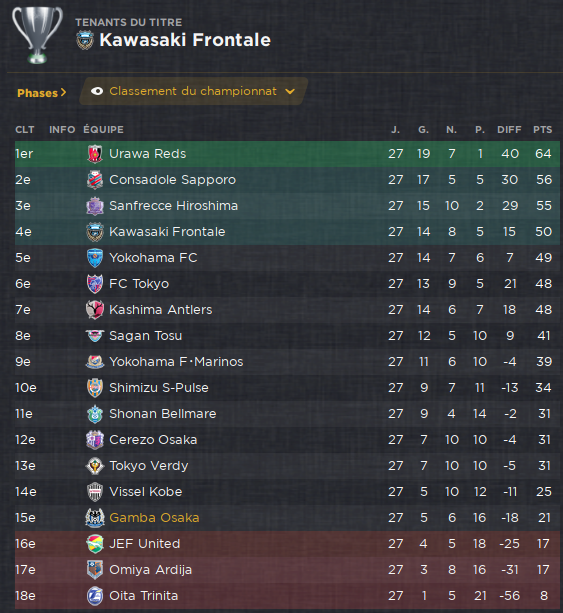The height and width of the screenshot is (613, 563).
Task: Click the JEF United club logo
Action: tap(95, 544)
